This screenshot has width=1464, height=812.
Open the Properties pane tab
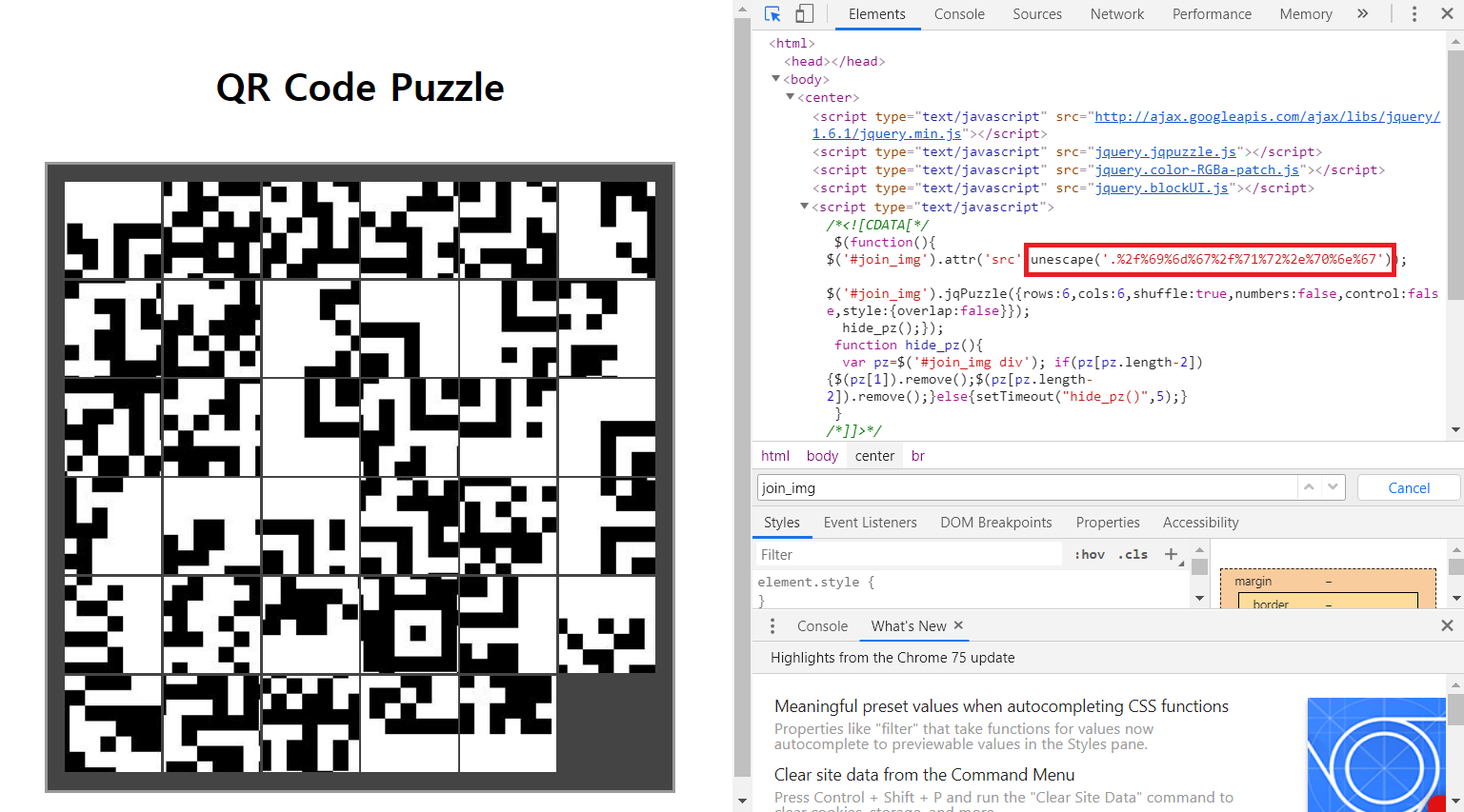[x=1108, y=523]
